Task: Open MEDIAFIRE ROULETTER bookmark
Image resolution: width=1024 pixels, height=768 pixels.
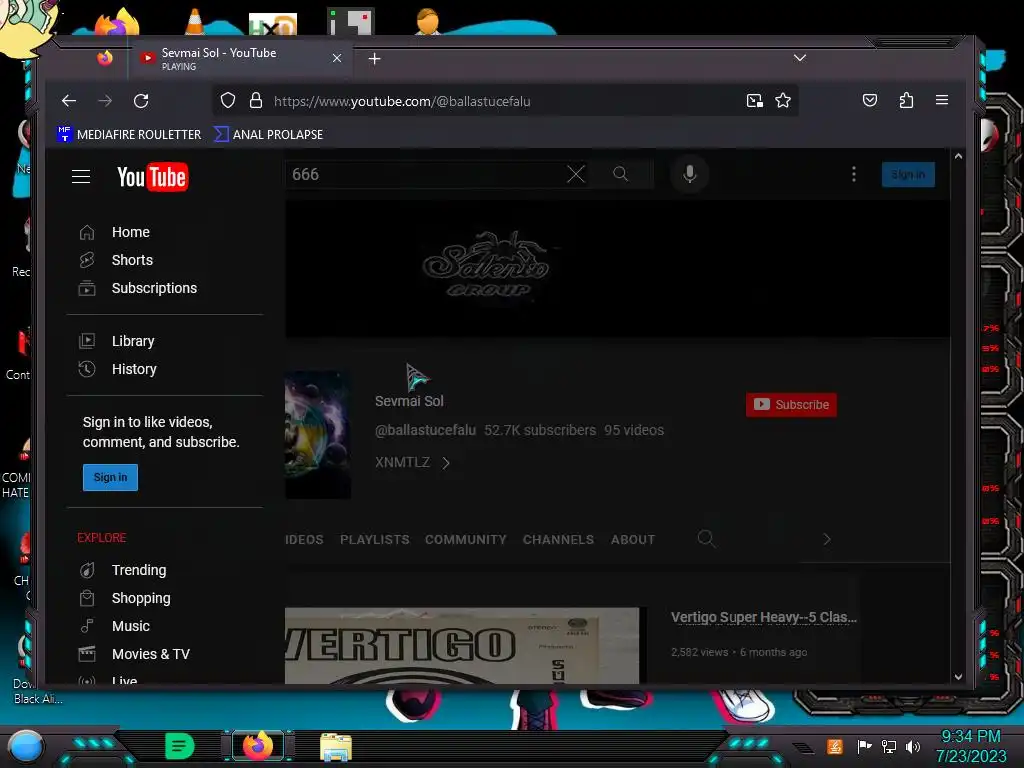Action: point(129,135)
